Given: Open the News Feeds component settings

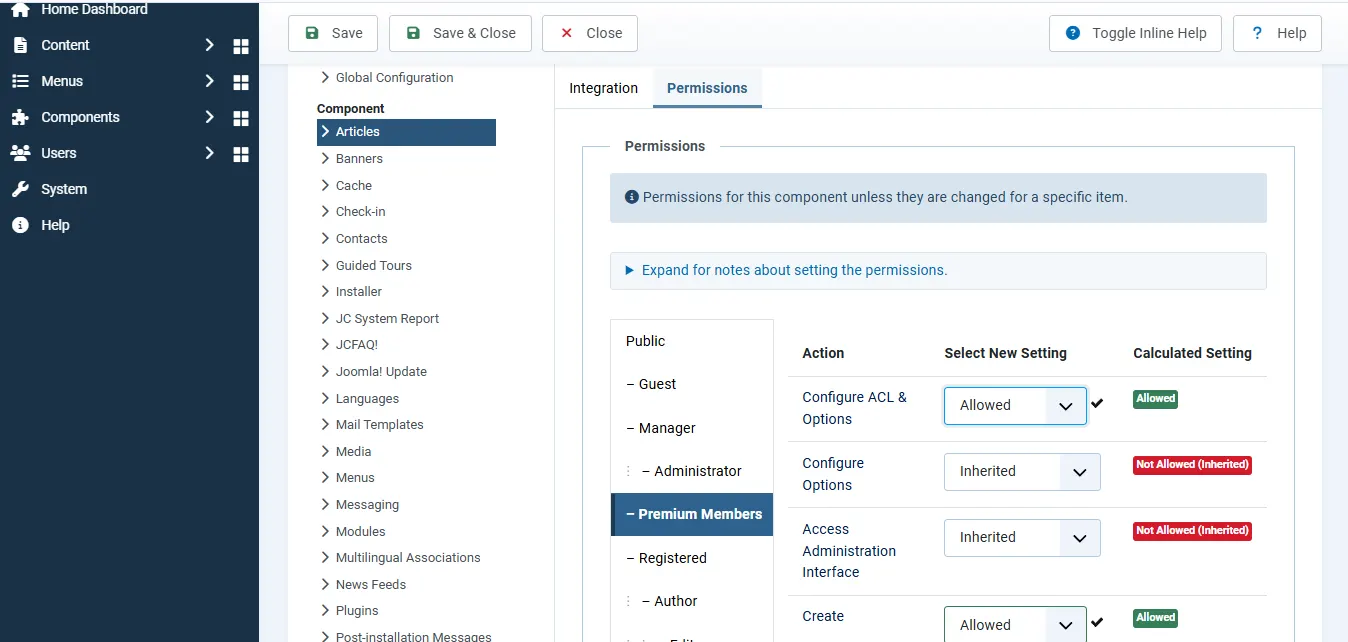Looking at the screenshot, I should point(371,584).
